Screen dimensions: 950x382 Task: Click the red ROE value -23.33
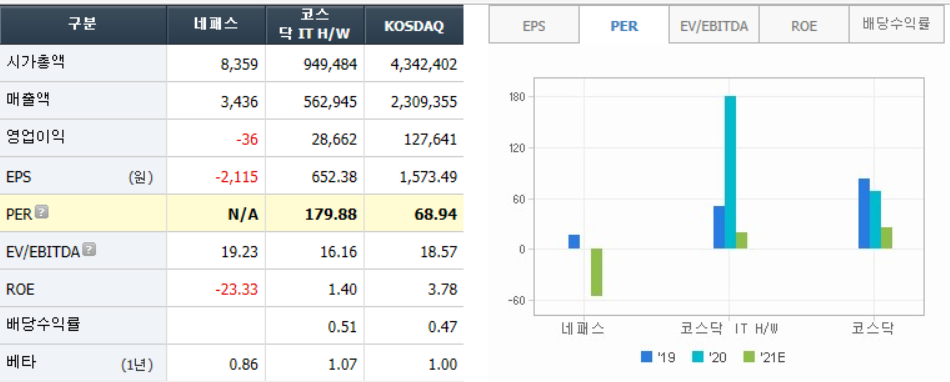(236, 289)
